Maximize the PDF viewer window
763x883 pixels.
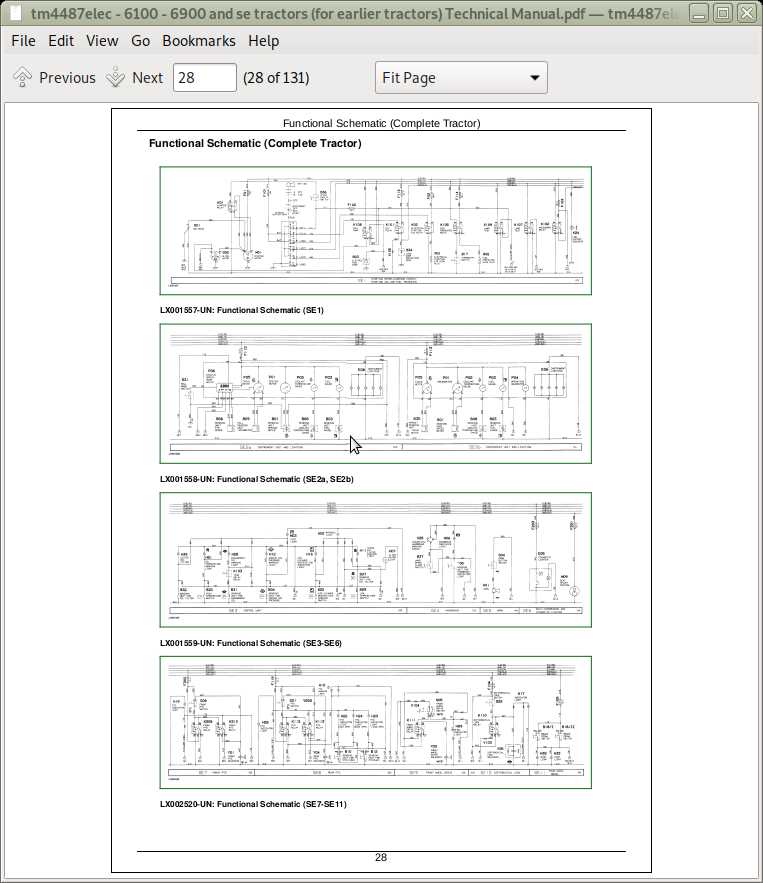point(723,13)
